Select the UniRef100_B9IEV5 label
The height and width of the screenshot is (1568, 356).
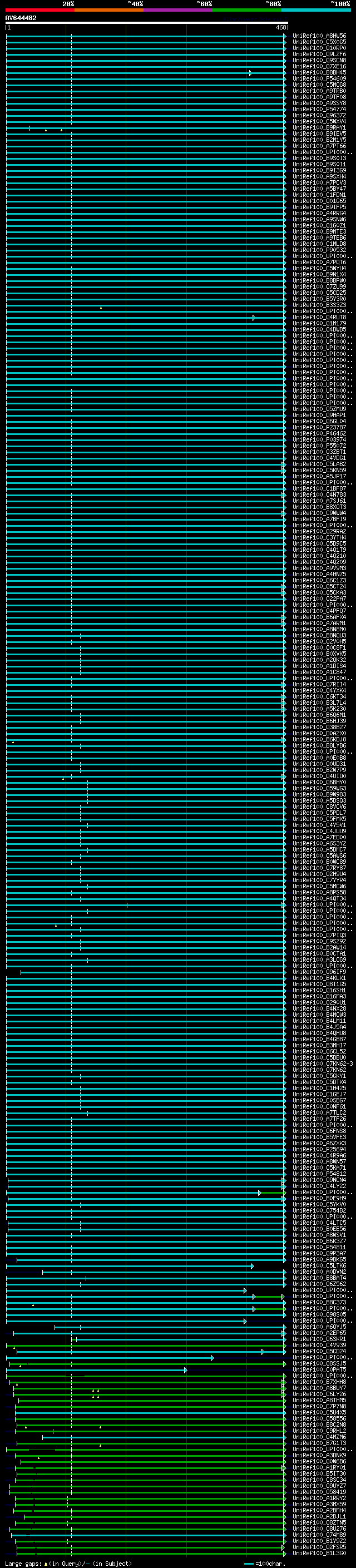coord(319,134)
